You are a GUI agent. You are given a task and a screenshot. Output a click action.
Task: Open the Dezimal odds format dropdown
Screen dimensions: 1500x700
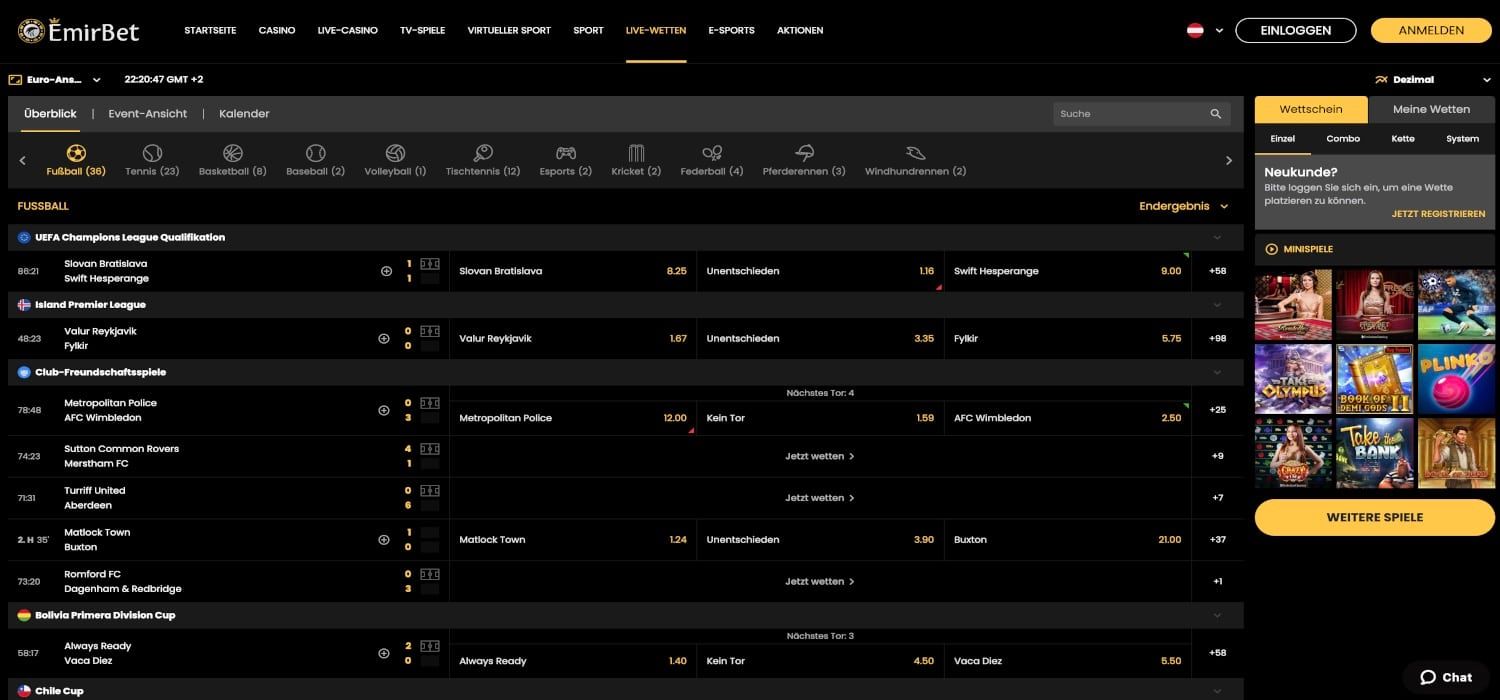click(1433, 80)
